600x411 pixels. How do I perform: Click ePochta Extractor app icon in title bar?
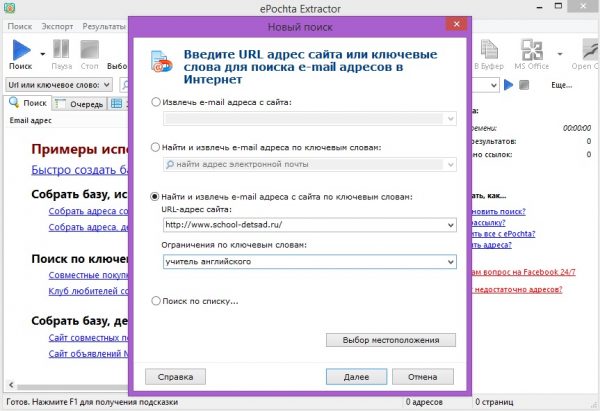pos(9,8)
